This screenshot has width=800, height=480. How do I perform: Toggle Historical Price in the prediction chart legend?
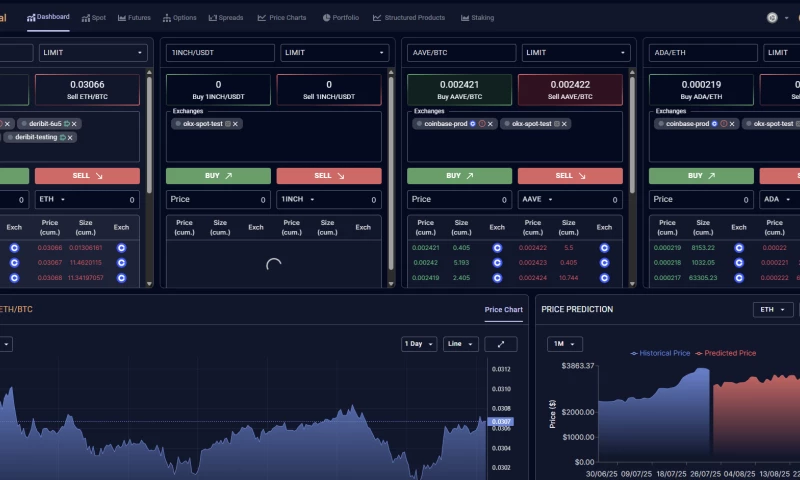660,353
